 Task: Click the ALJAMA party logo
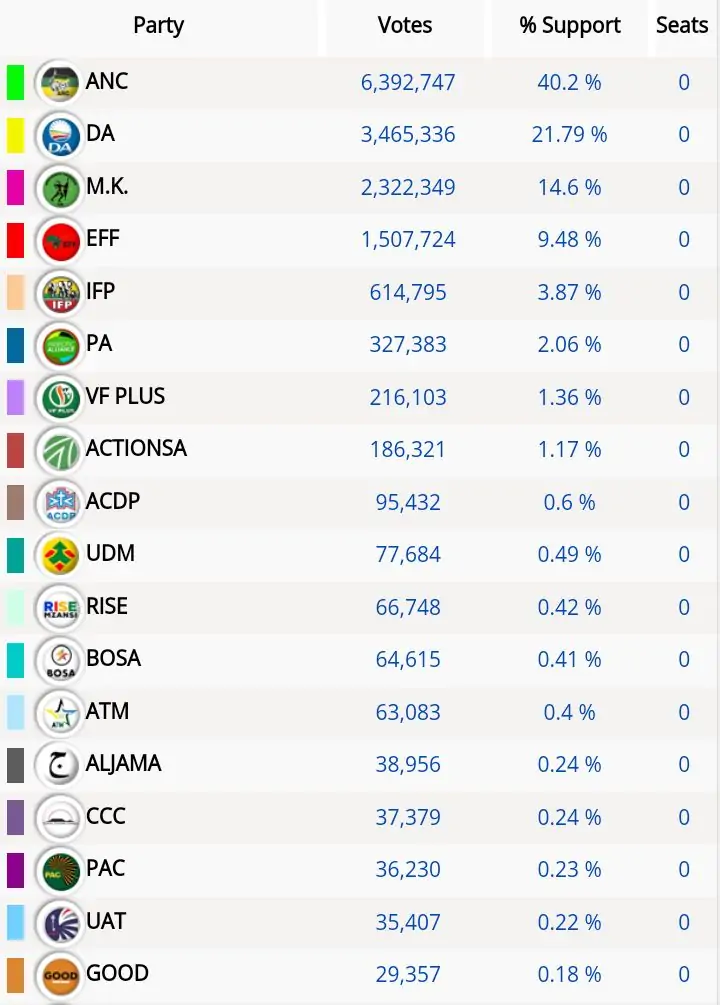(x=58, y=765)
